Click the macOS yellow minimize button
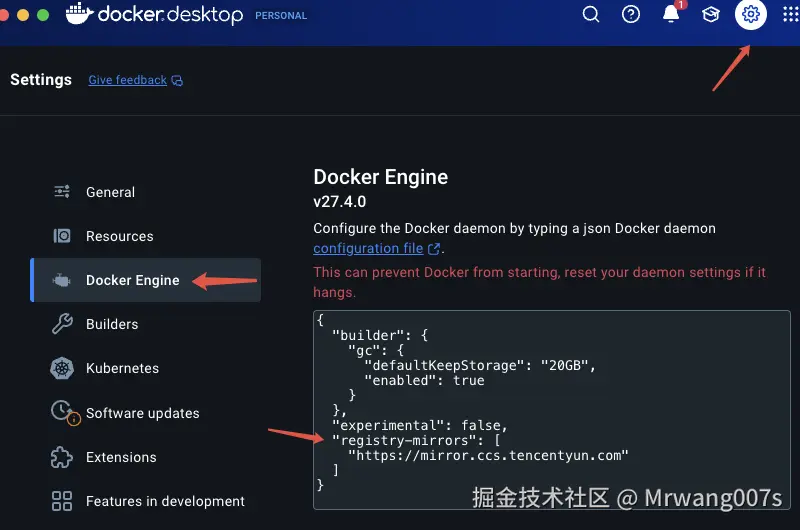The height and width of the screenshot is (530, 800). point(23,15)
